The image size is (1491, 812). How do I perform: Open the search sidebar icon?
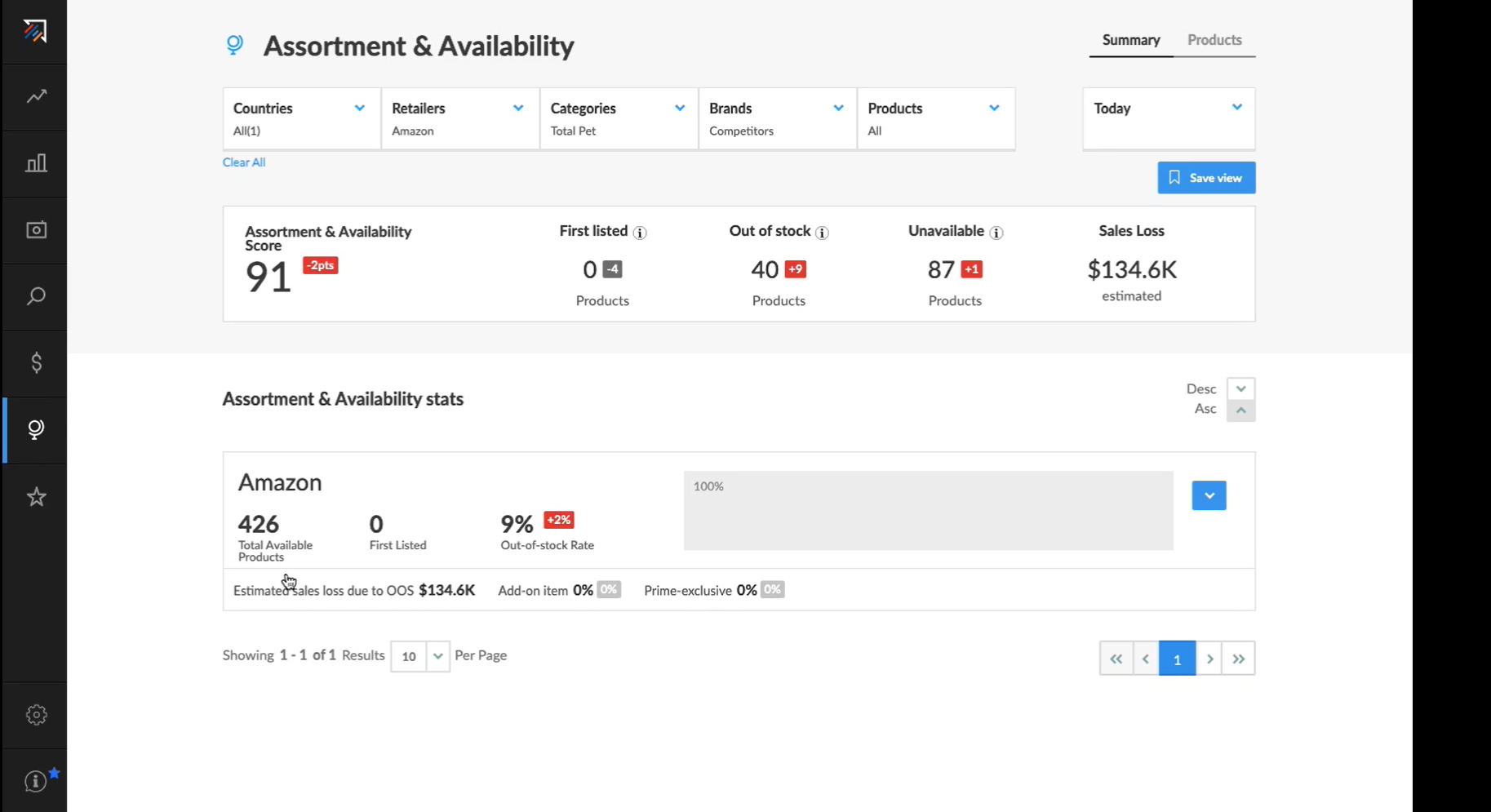(34, 296)
